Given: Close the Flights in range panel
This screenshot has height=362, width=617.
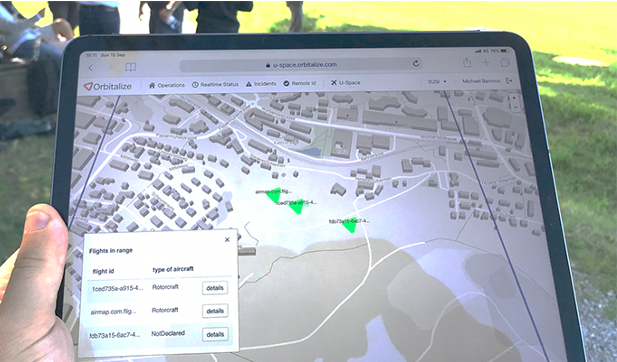Looking at the screenshot, I should (227, 240).
